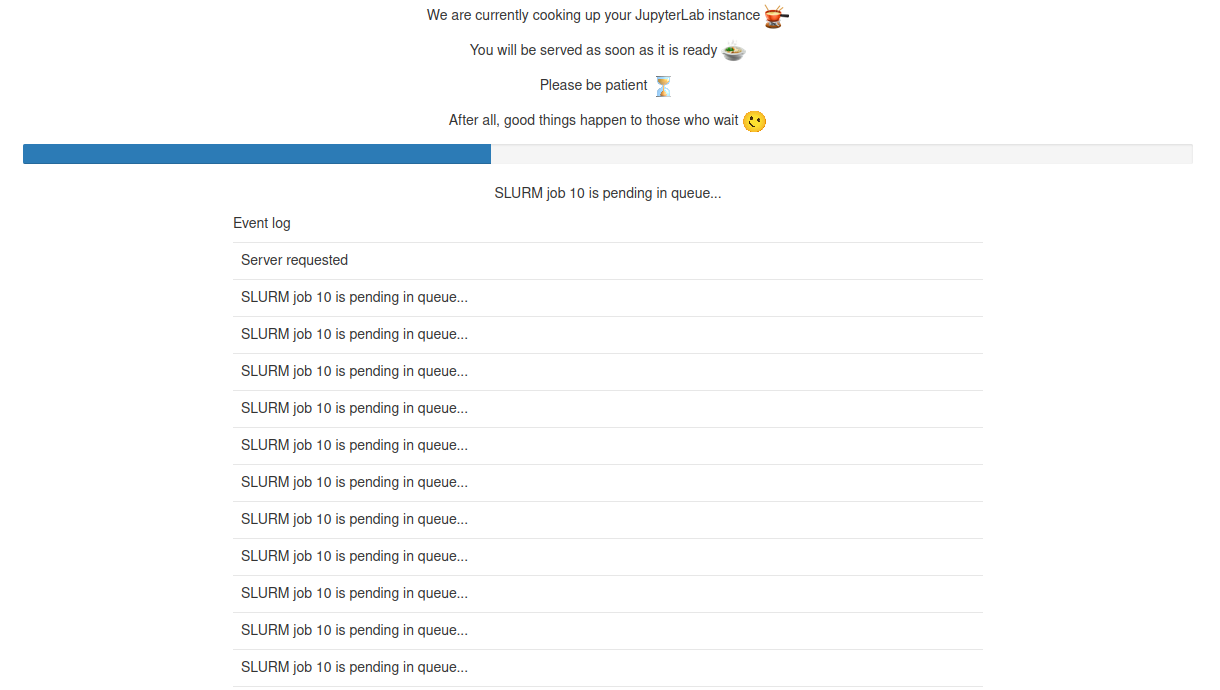
Task: Select the "Server requested" log entry
Action: (x=608, y=260)
